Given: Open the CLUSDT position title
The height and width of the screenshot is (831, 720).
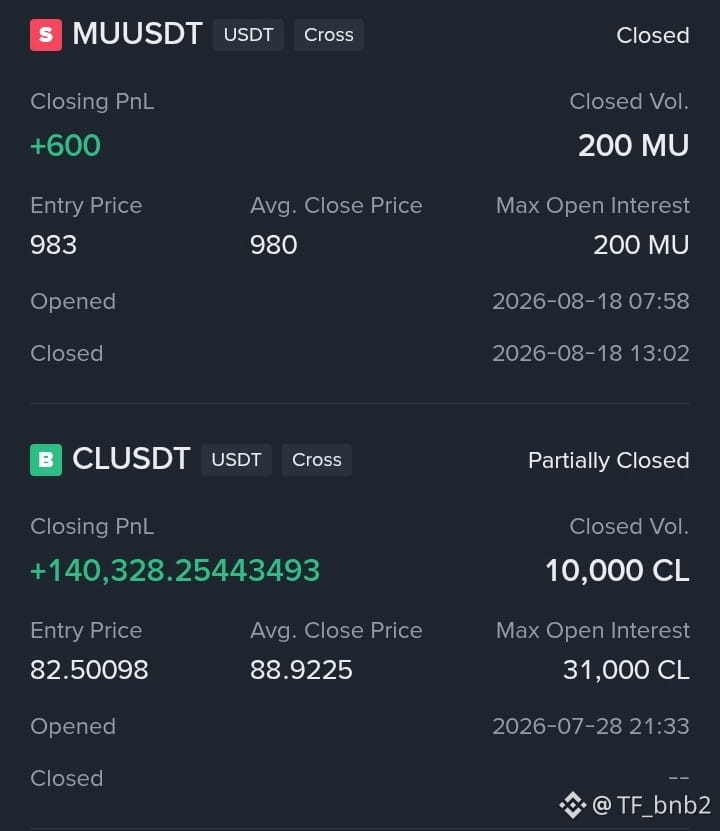Looking at the screenshot, I should pos(131,458).
